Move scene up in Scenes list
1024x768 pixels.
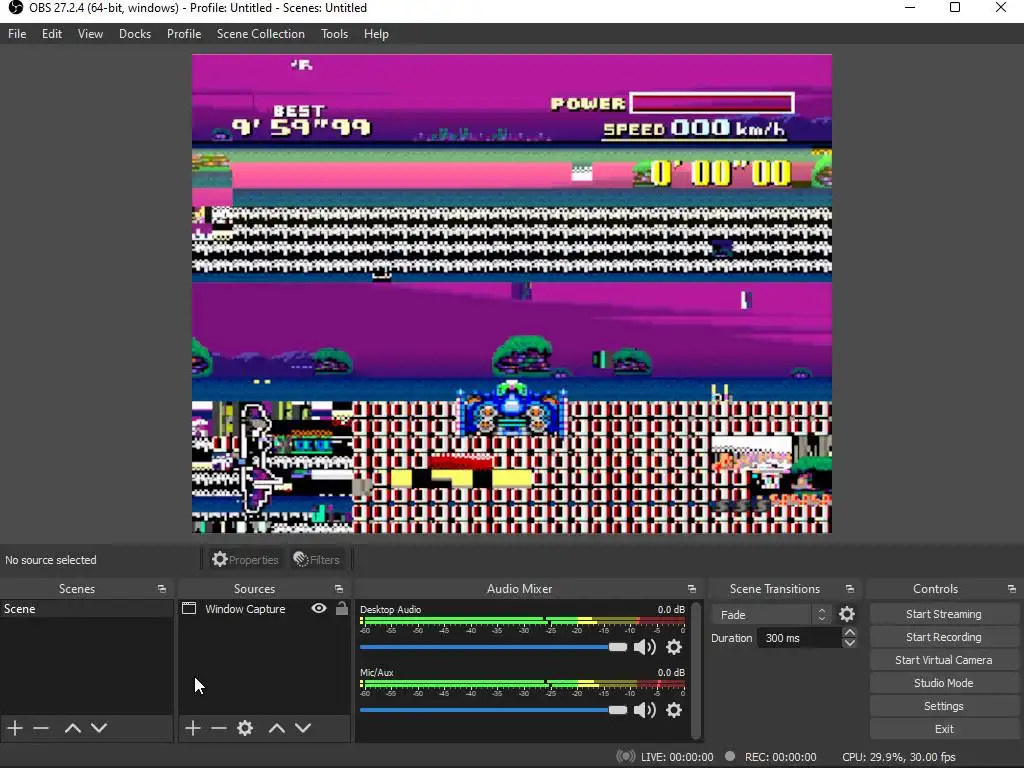72,728
